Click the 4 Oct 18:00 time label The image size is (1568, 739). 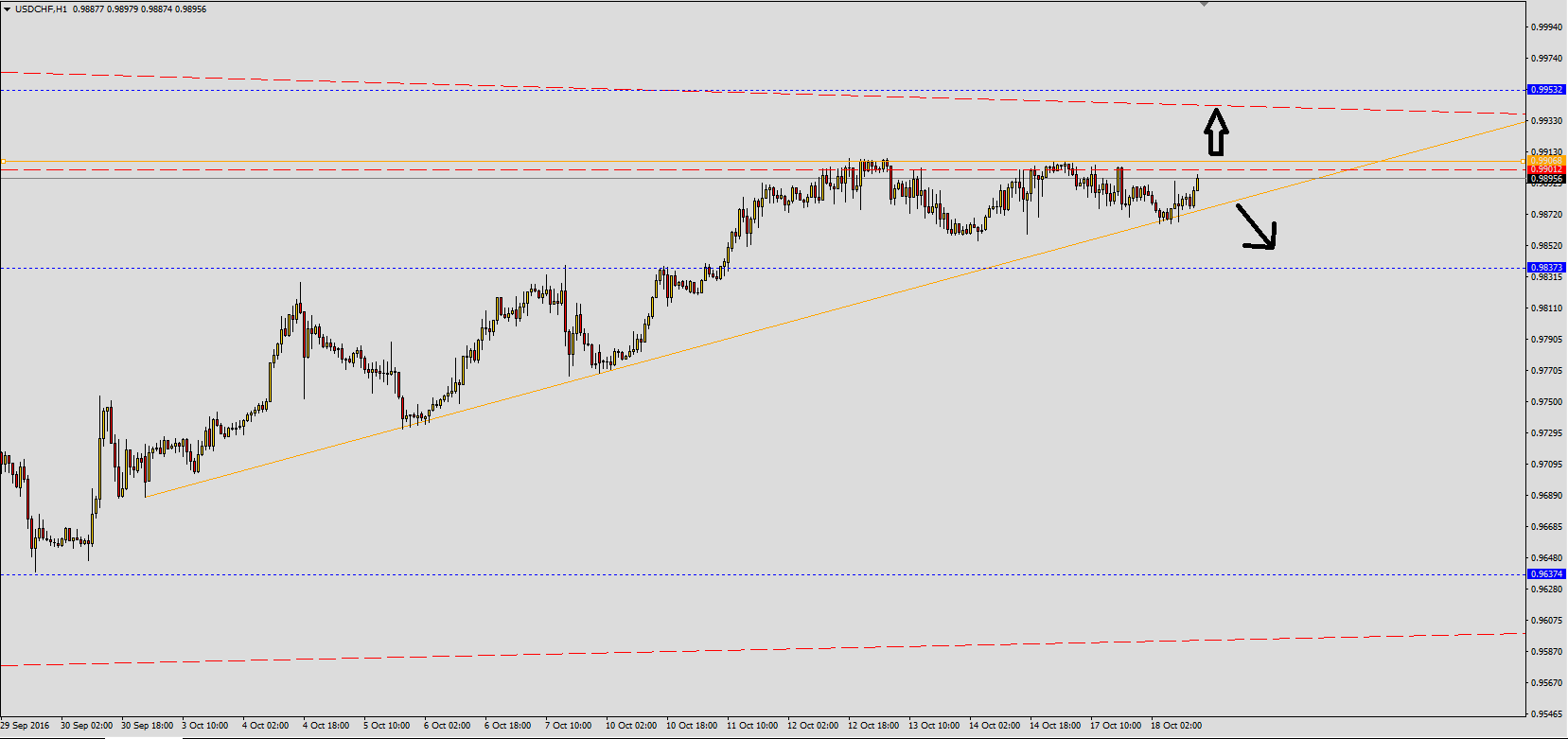coord(326,726)
